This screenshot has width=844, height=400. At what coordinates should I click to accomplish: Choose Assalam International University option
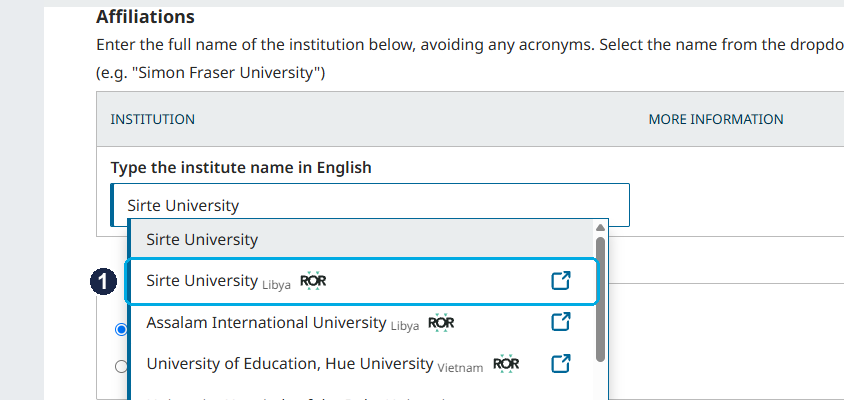click(362, 322)
